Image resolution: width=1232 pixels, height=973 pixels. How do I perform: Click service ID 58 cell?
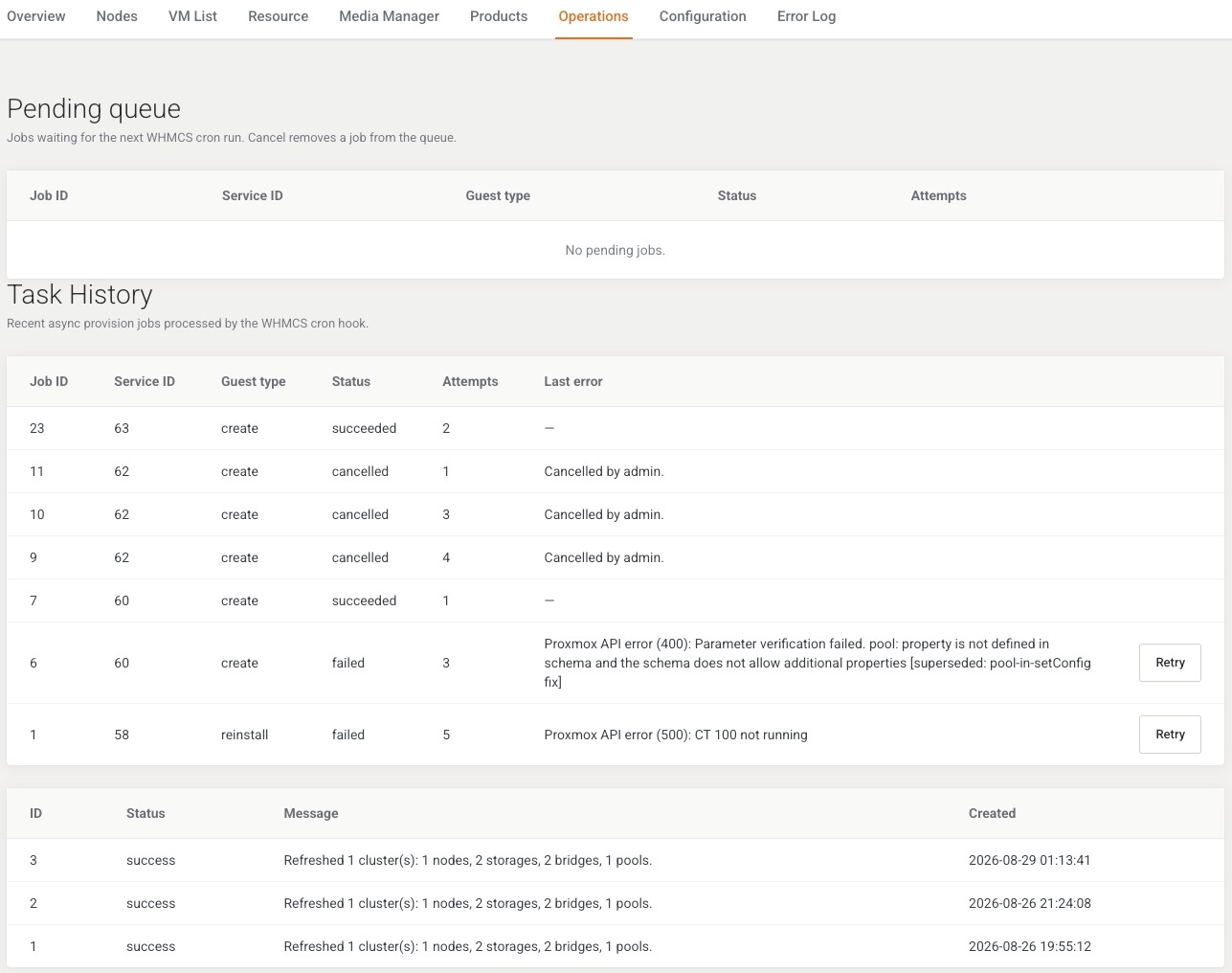tap(122, 735)
